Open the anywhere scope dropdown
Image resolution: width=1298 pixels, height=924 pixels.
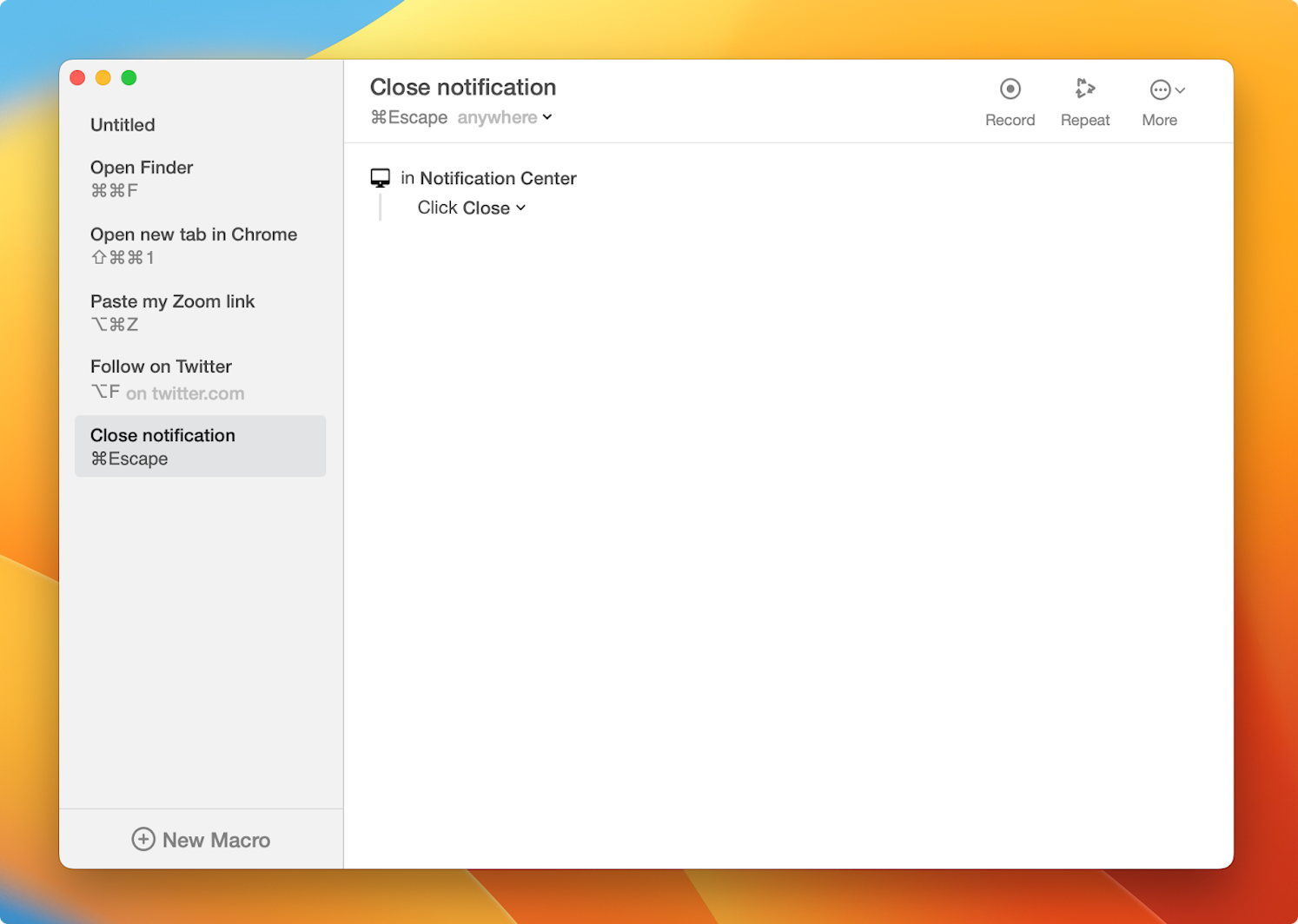[x=504, y=117]
